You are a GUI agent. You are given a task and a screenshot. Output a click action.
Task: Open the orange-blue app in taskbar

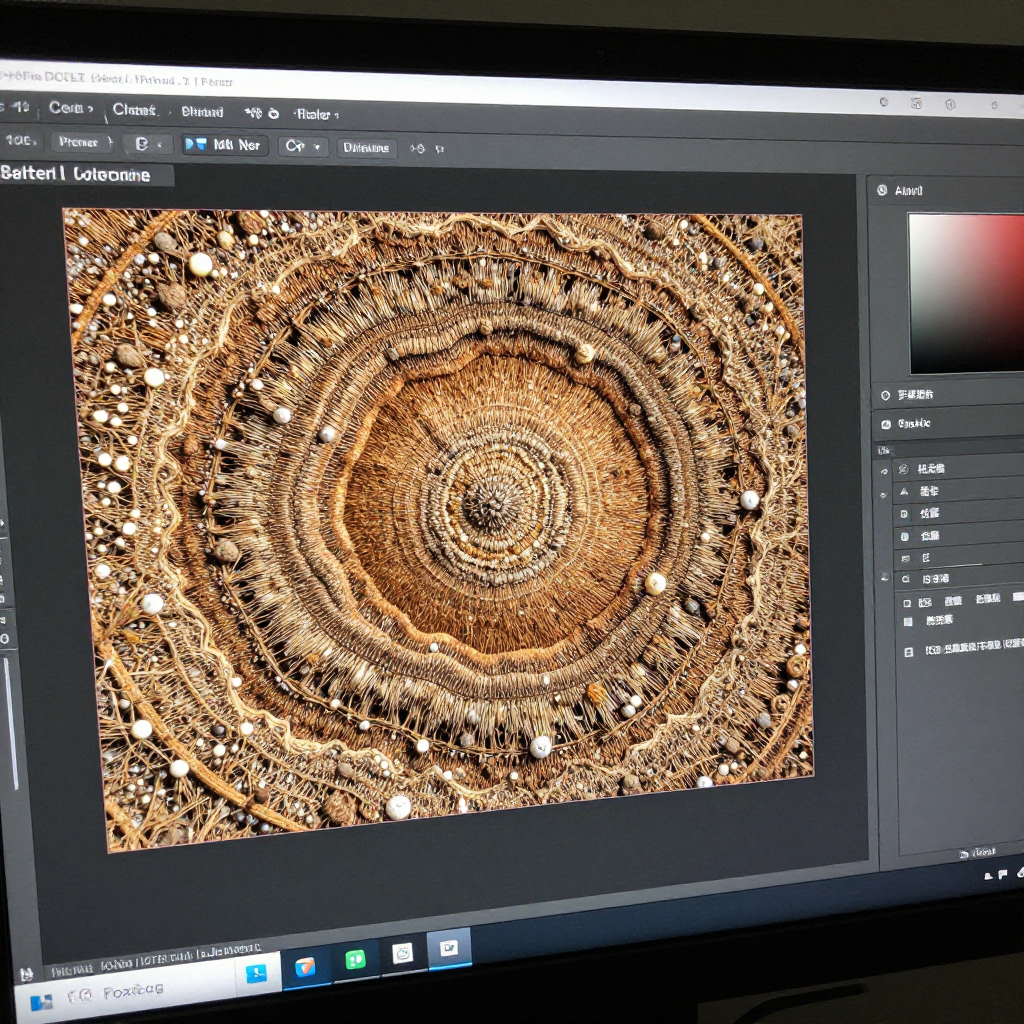click(305, 967)
